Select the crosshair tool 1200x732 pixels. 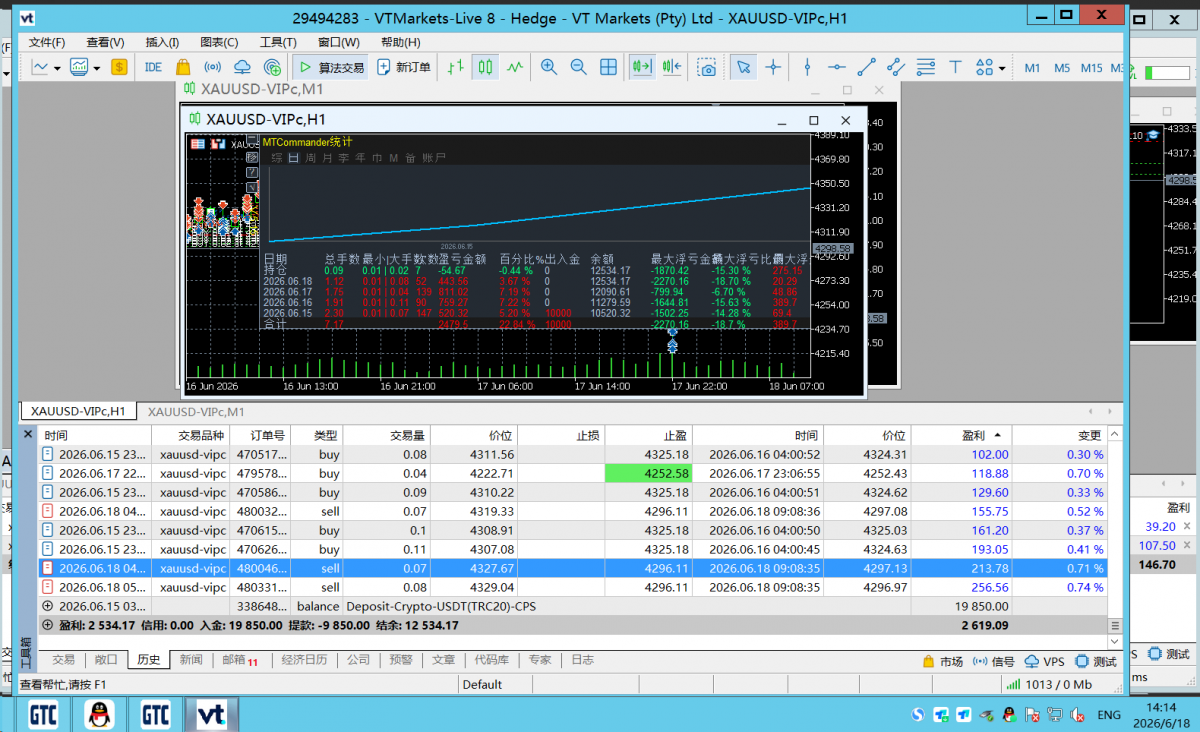(773, 67)
